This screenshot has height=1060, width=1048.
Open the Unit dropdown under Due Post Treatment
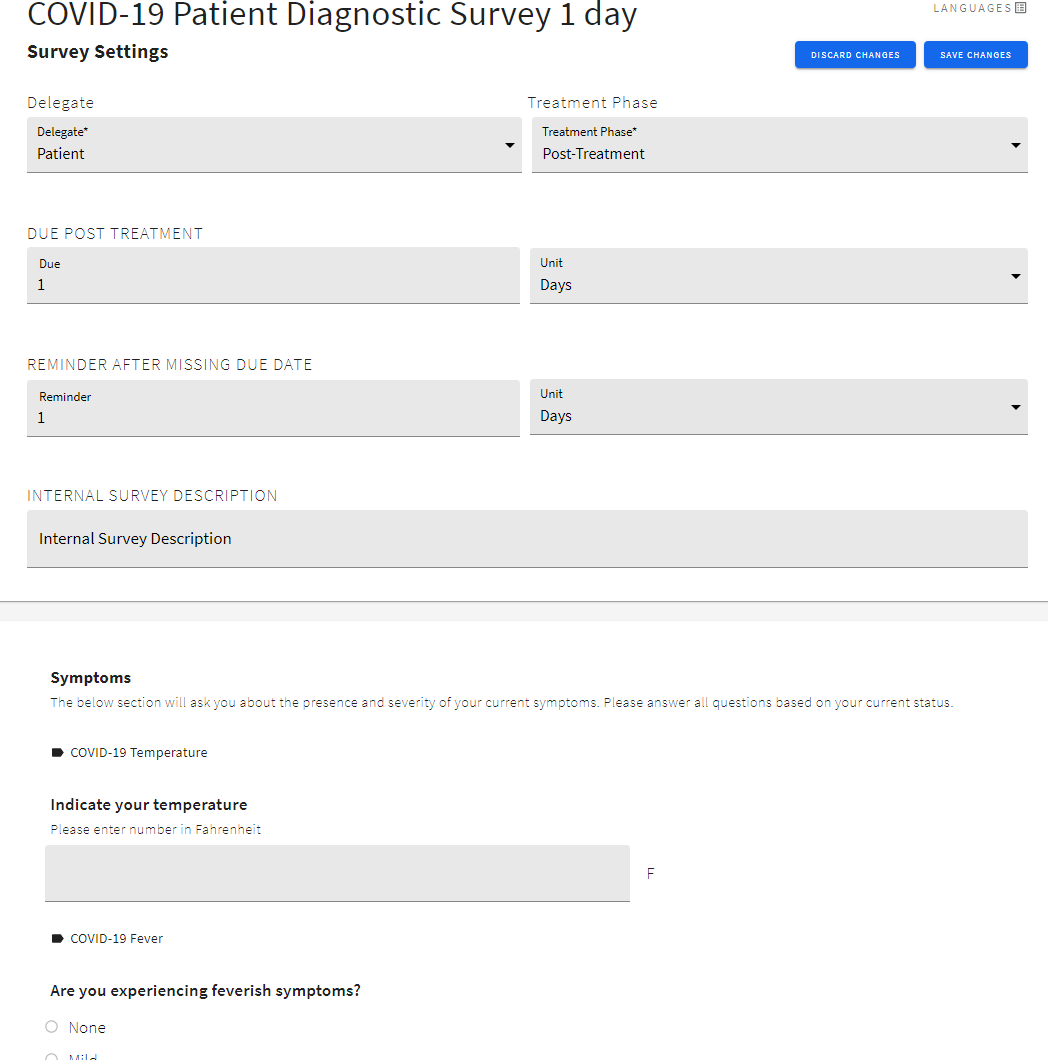click(778, 276)
